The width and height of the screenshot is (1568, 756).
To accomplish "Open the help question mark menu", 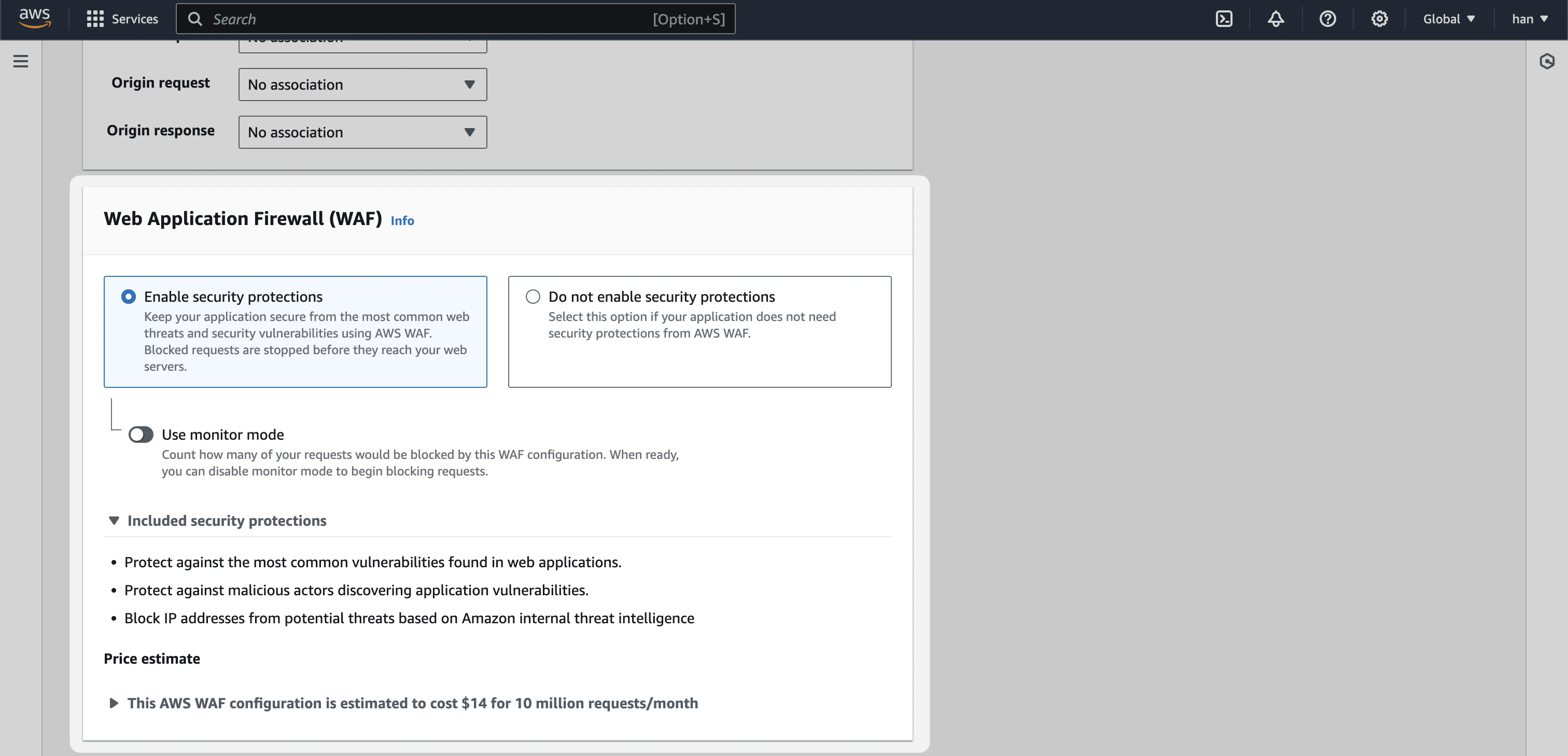I will click(x=1327, y=19).
